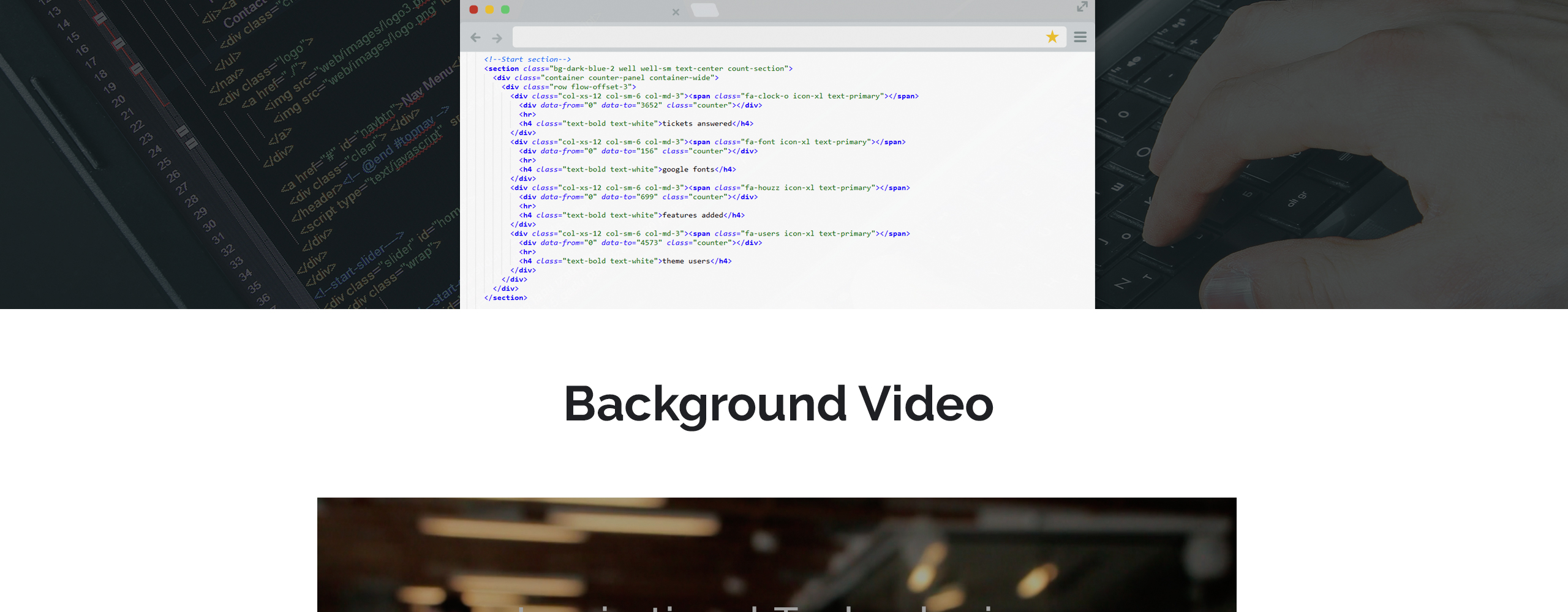The image size is (1568, 612).
Task: Click the data-to="156" counter line
Action: (x=638, y=151)
